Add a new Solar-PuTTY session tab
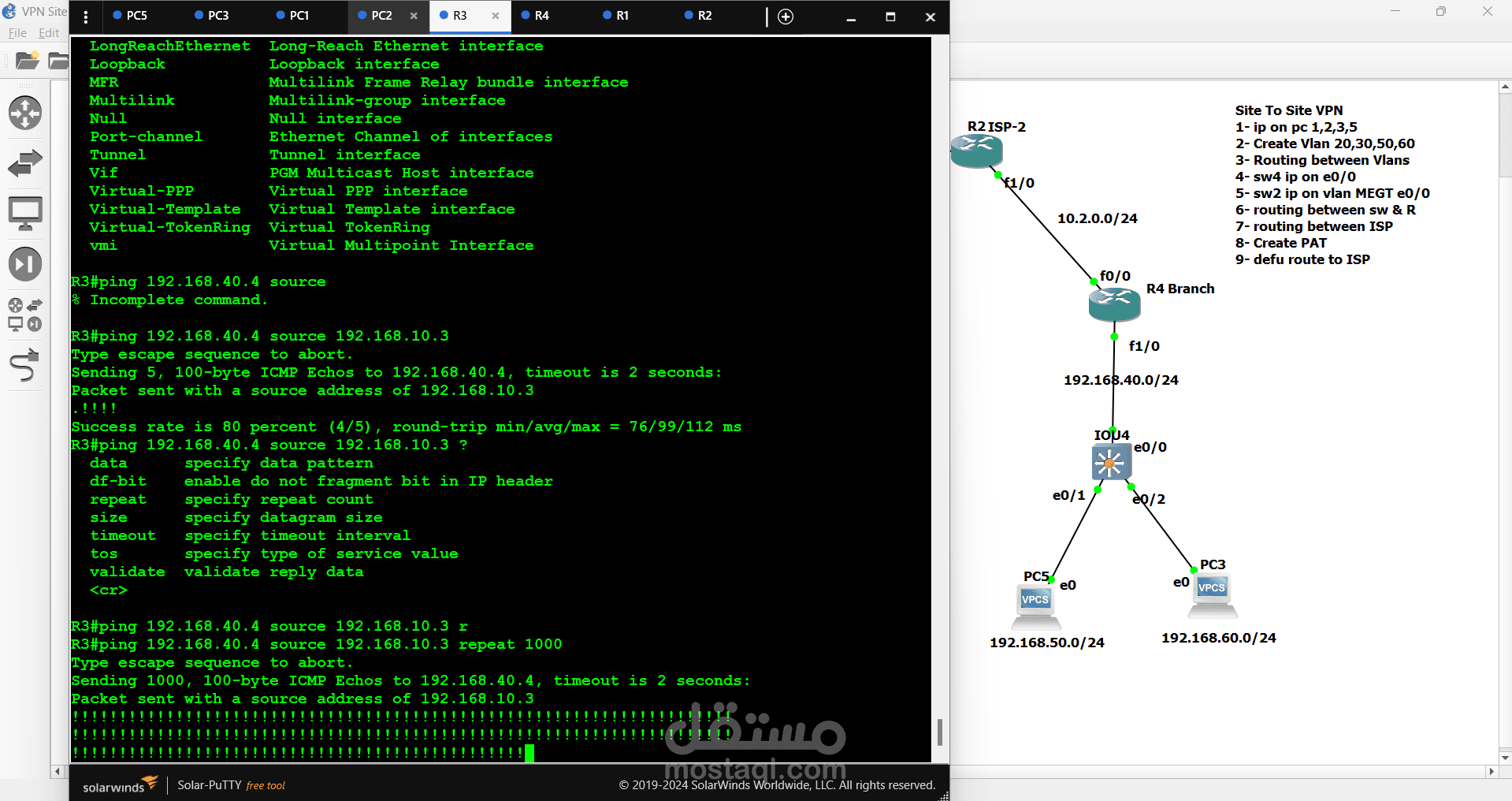 pos(786,17)
